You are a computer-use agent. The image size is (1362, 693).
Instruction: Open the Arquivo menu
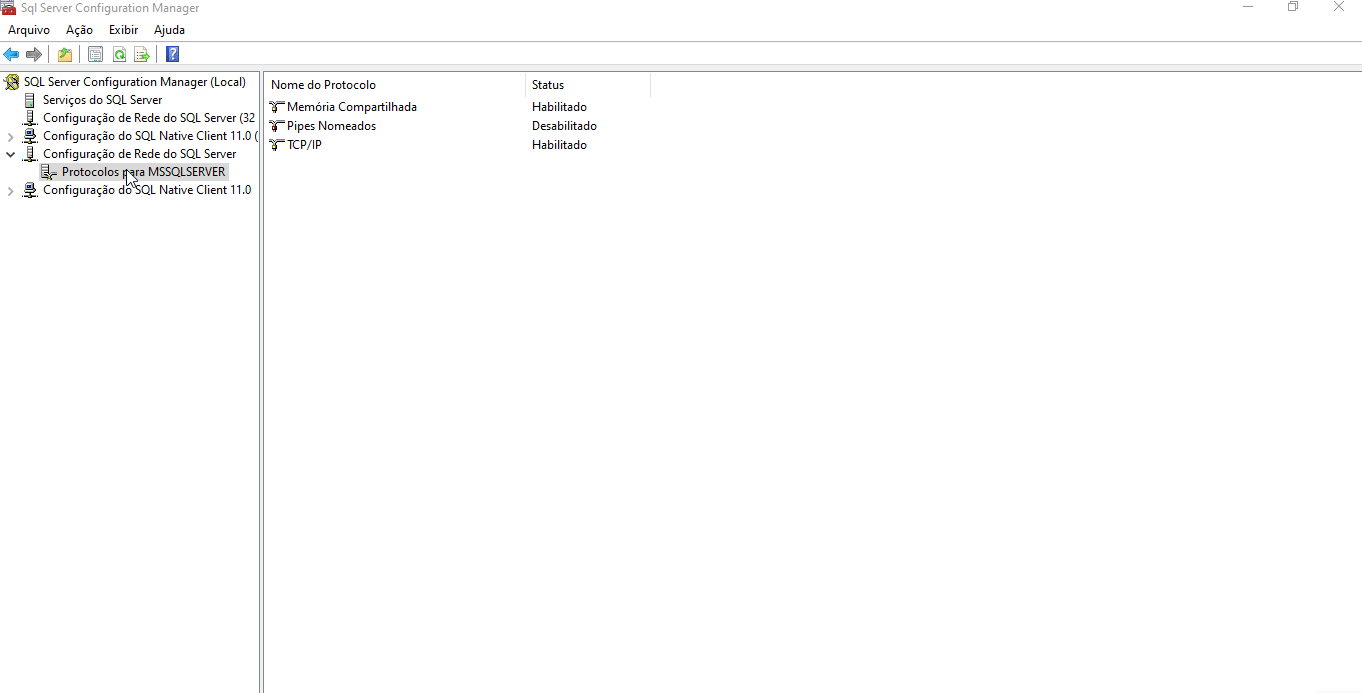pyautogui.click(x=29, y=30)
